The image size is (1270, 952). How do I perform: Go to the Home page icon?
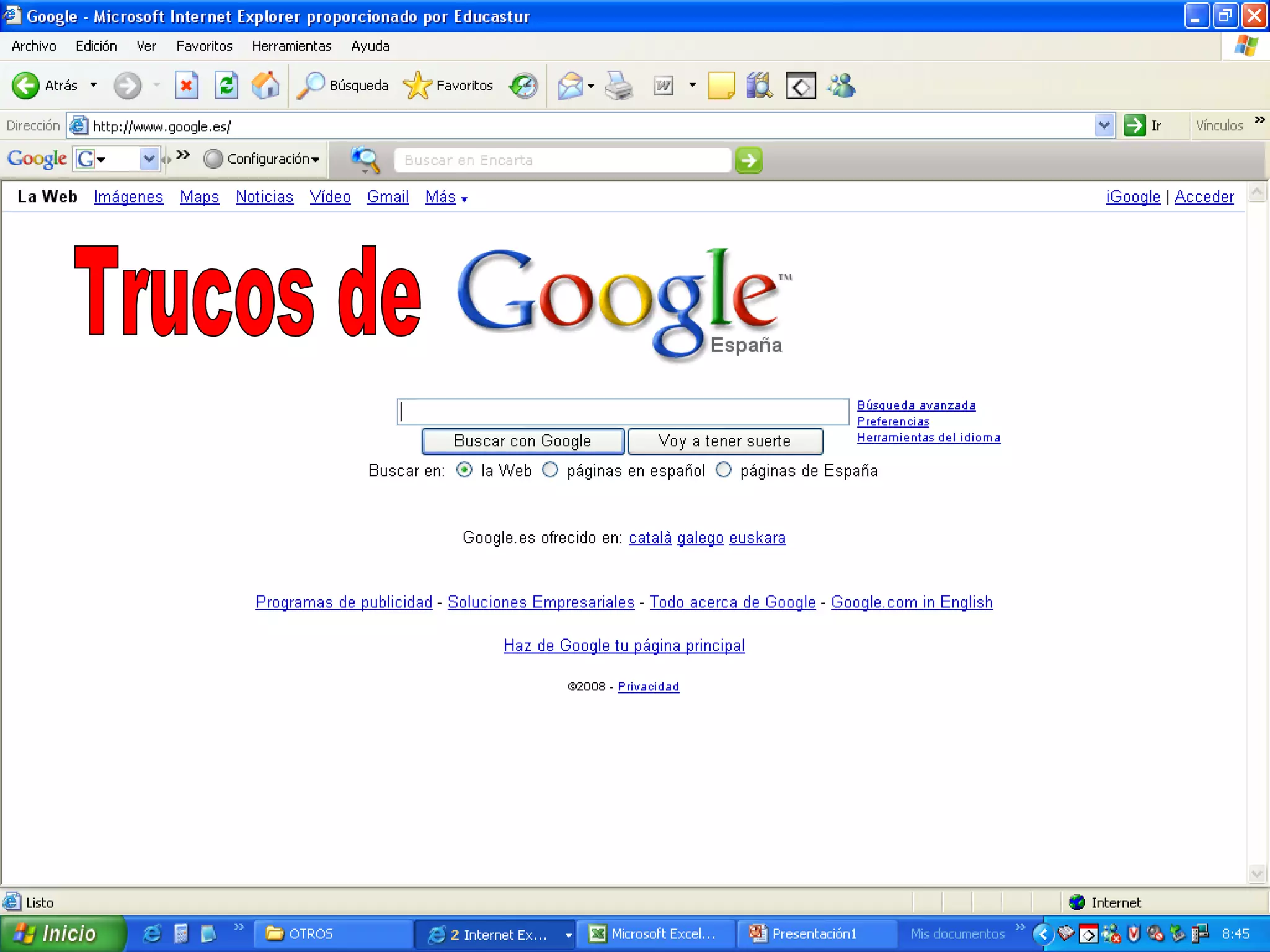click(265, 86)
